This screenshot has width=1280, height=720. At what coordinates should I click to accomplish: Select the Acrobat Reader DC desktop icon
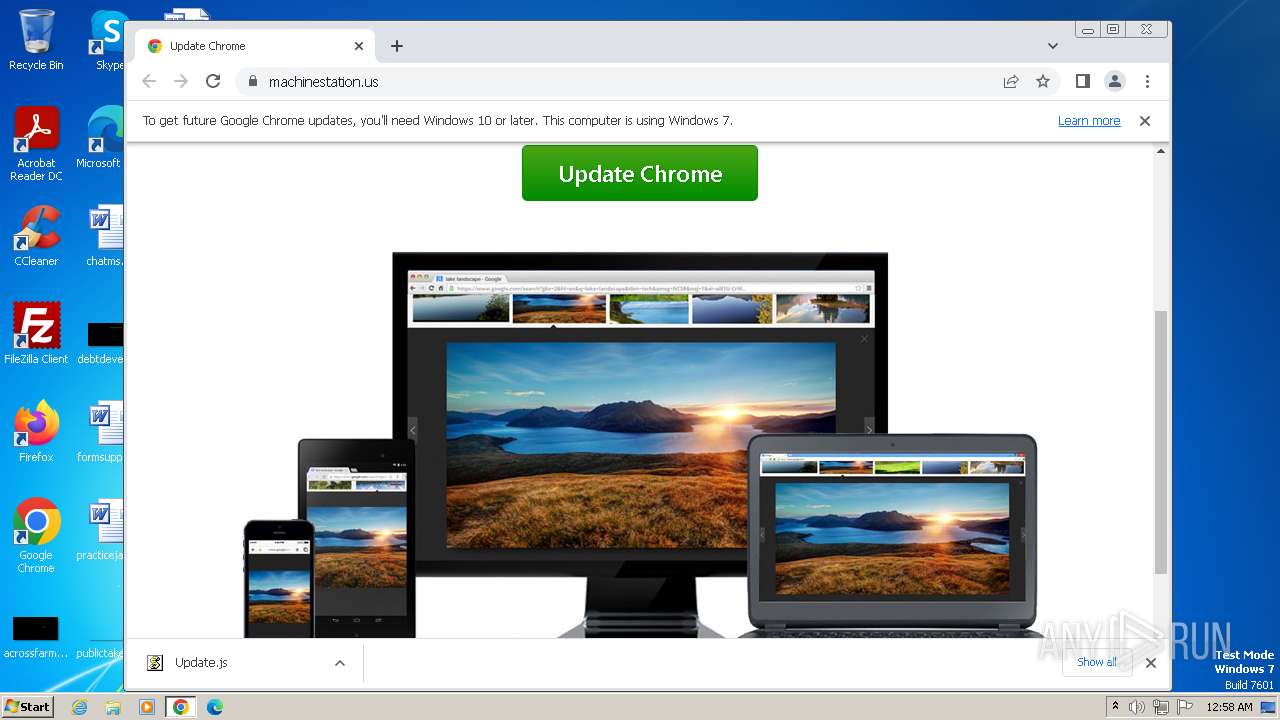click(x=36, y=144)
